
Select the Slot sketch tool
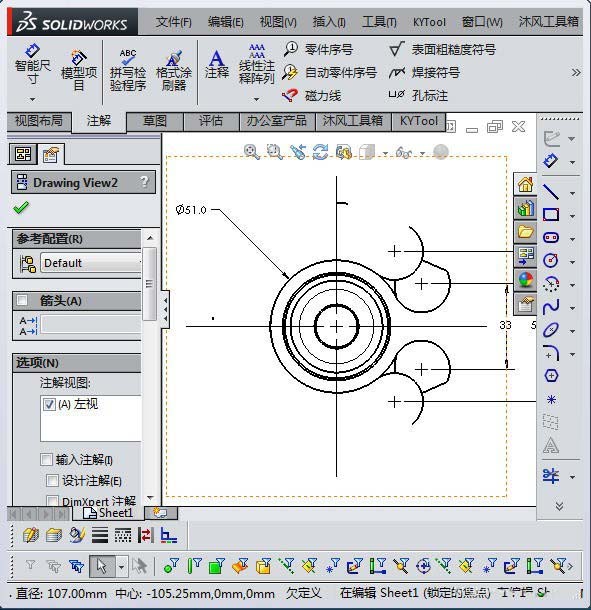[551, 237]
